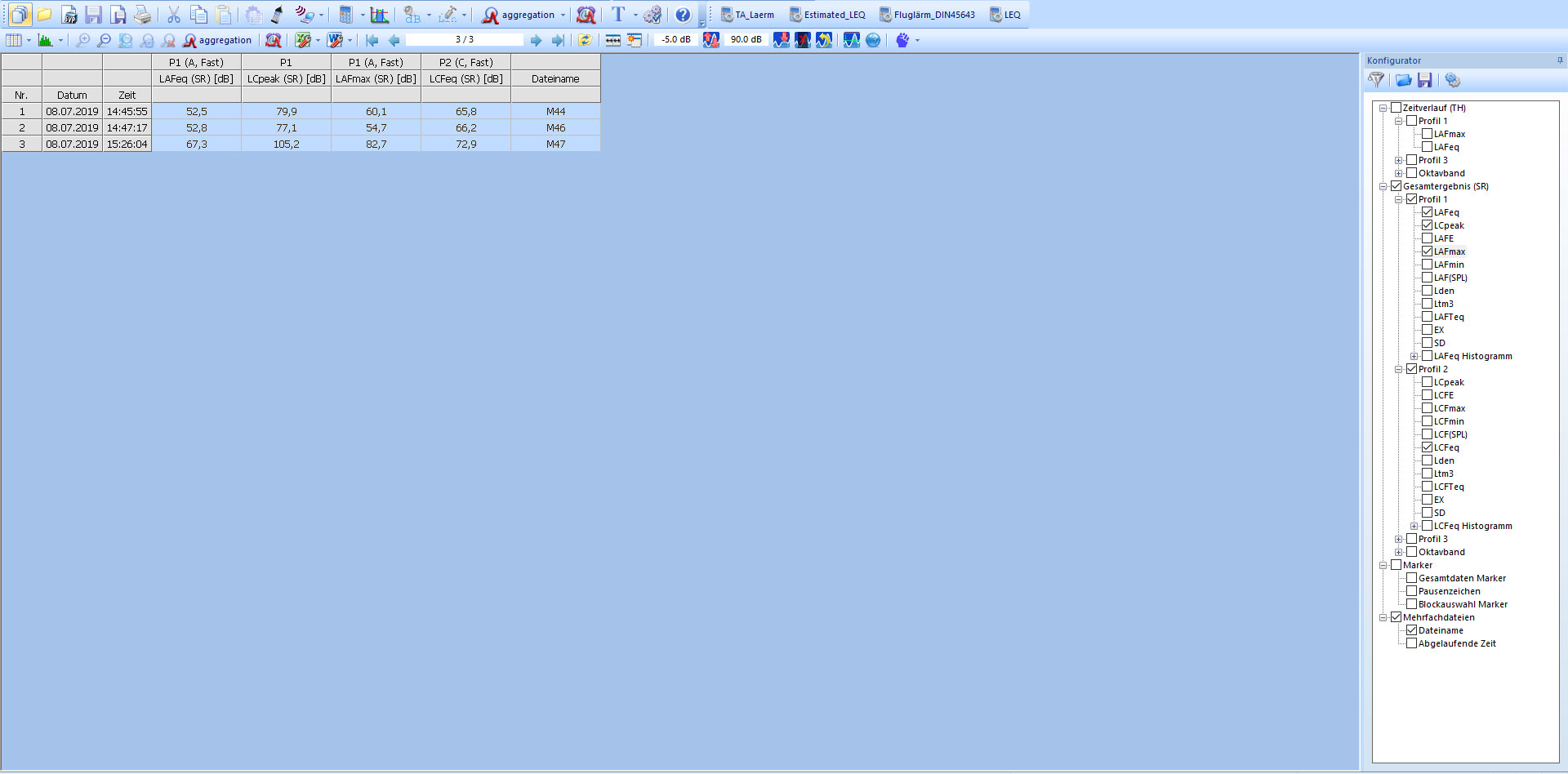The height and width of the screenshot is (774, 1568).
Task: Enable the Pausenzeichen checkbox
Action: pos(1411,591)
